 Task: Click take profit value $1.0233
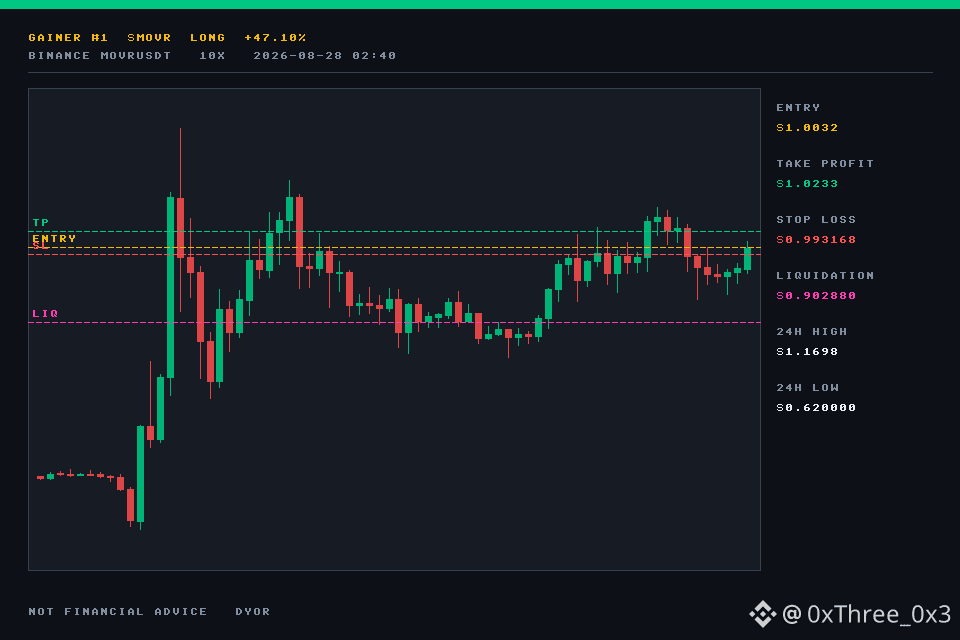[807, 184]
